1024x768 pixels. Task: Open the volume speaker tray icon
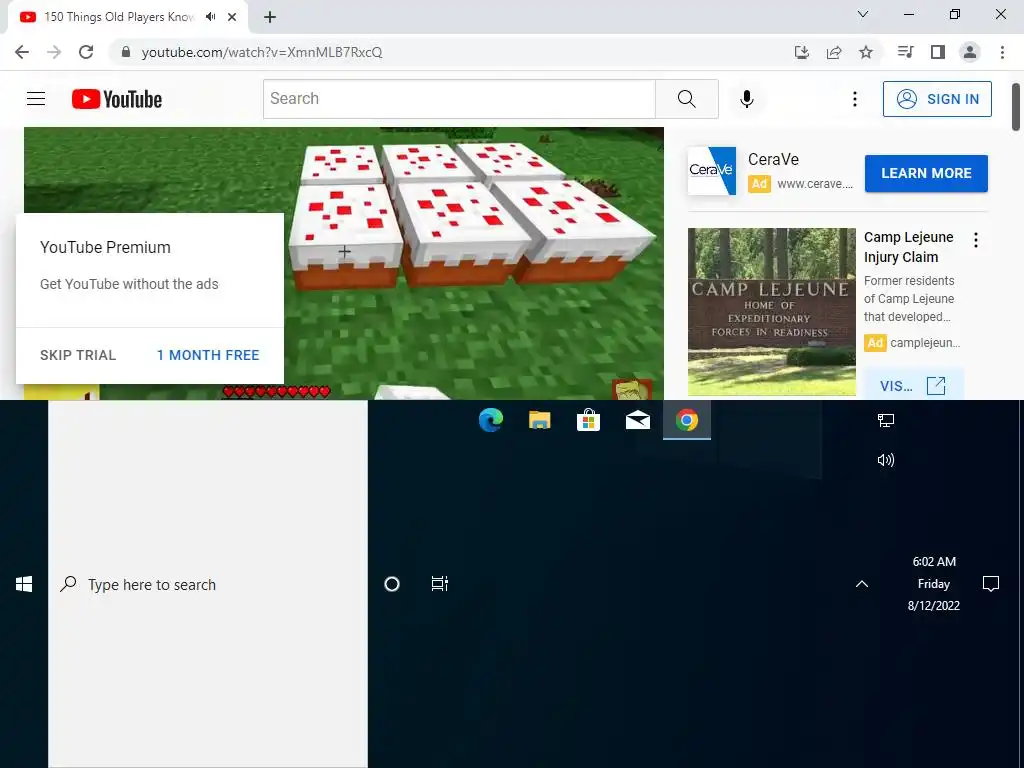886,460
